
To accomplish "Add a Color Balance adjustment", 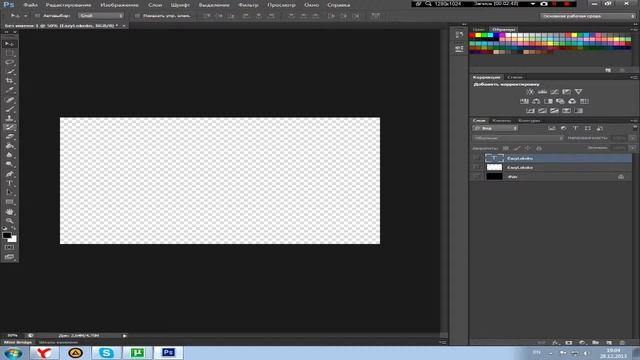I will (x=536, y=101).
